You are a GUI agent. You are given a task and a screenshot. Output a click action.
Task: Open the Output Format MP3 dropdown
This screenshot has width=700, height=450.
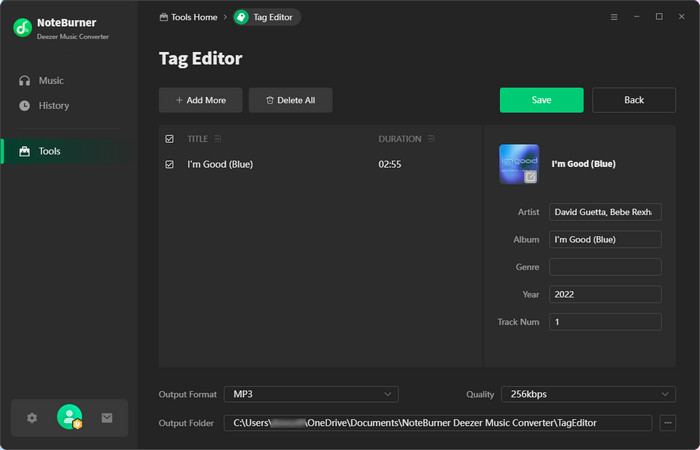pyautogui.click(x=311, y=394)
